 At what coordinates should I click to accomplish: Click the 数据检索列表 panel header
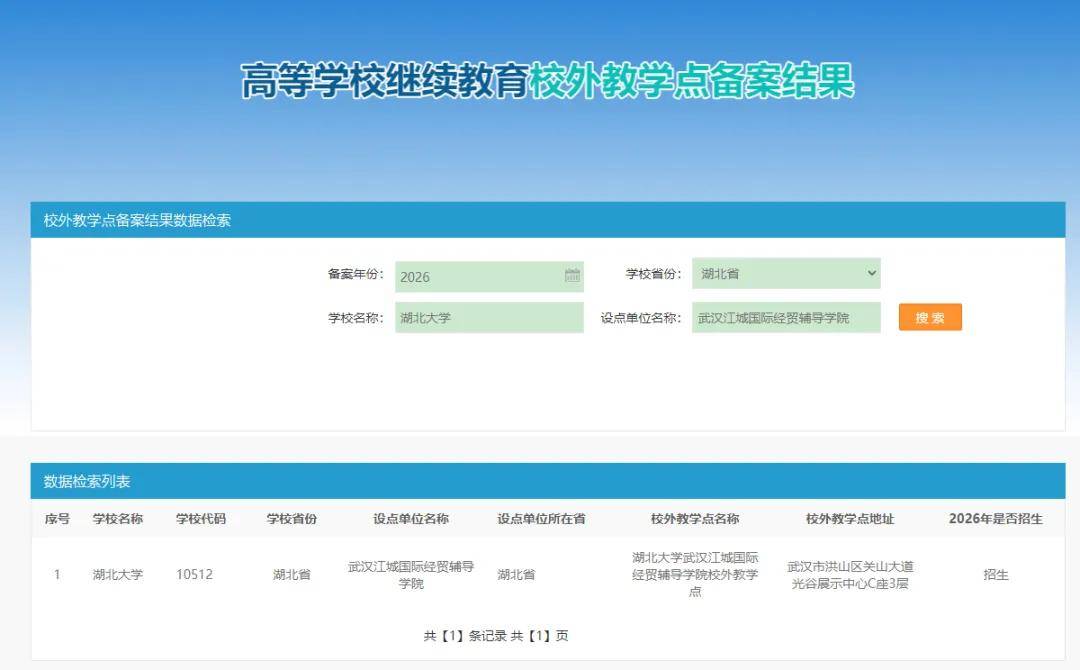[548, 481]
